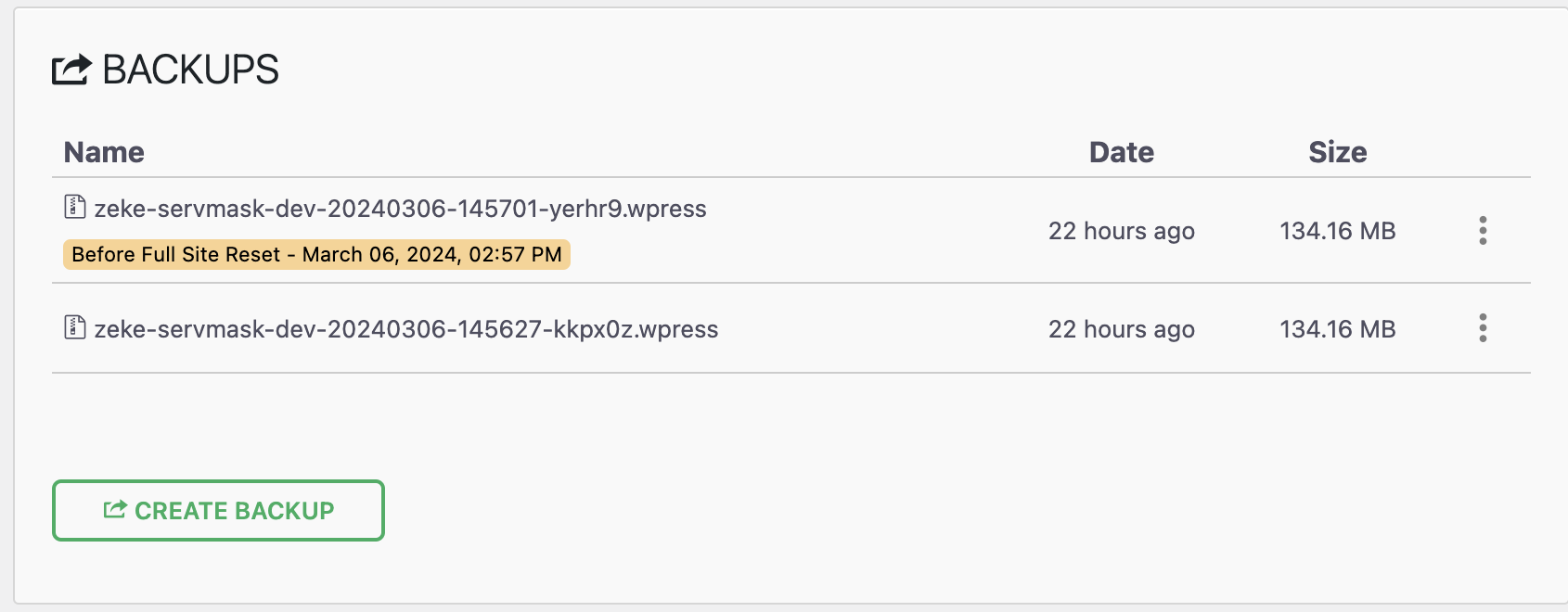Click the file icon of the kkpx0z backup
1568x612 pixels.
[74, 327]
